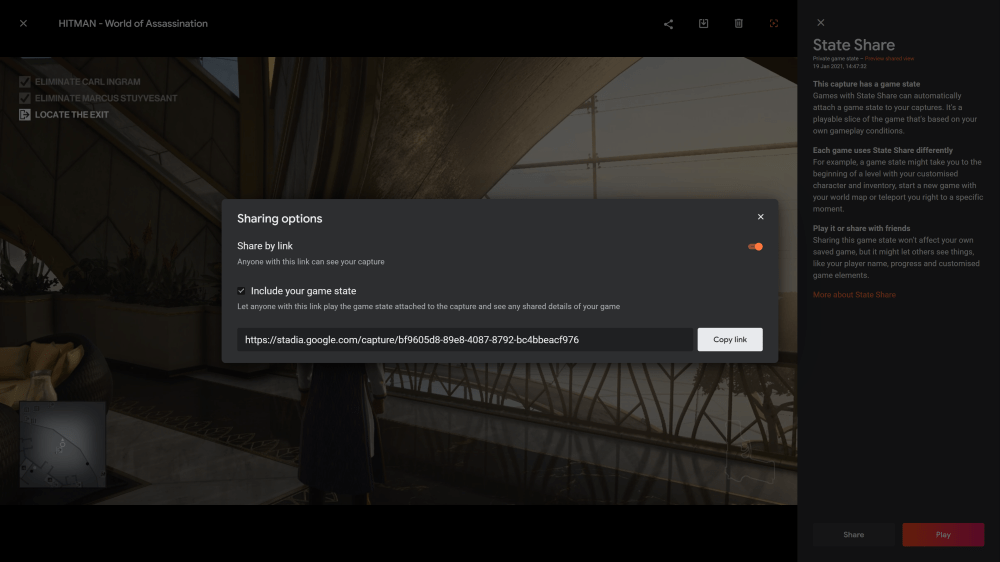The image size is (1000, 562).
Task: Click the stadia capture URL field
Action: click(464, 339)
